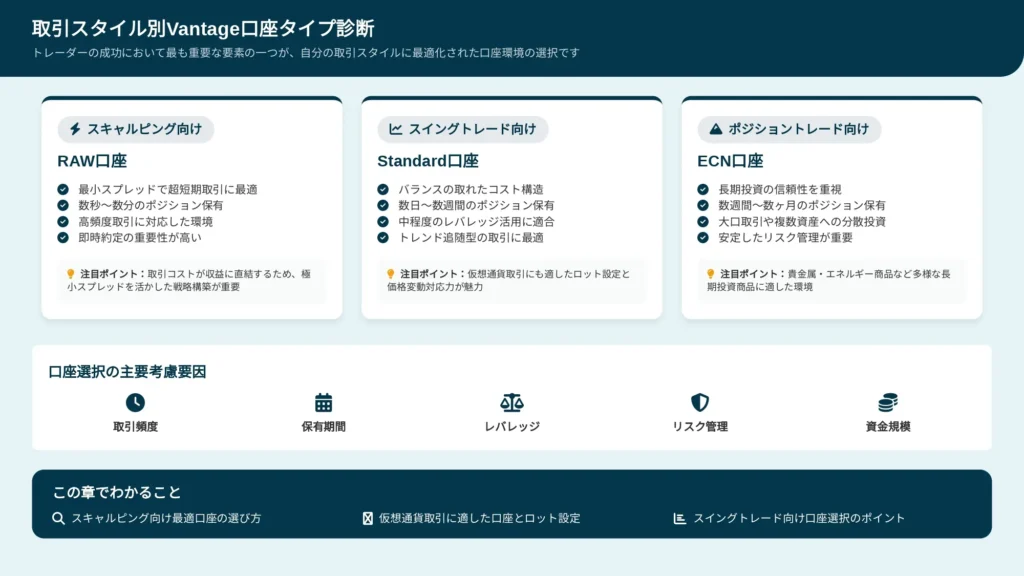
Task: Click the mountain icon for ポジショントレード向け
Action: [x=716, y=129]
